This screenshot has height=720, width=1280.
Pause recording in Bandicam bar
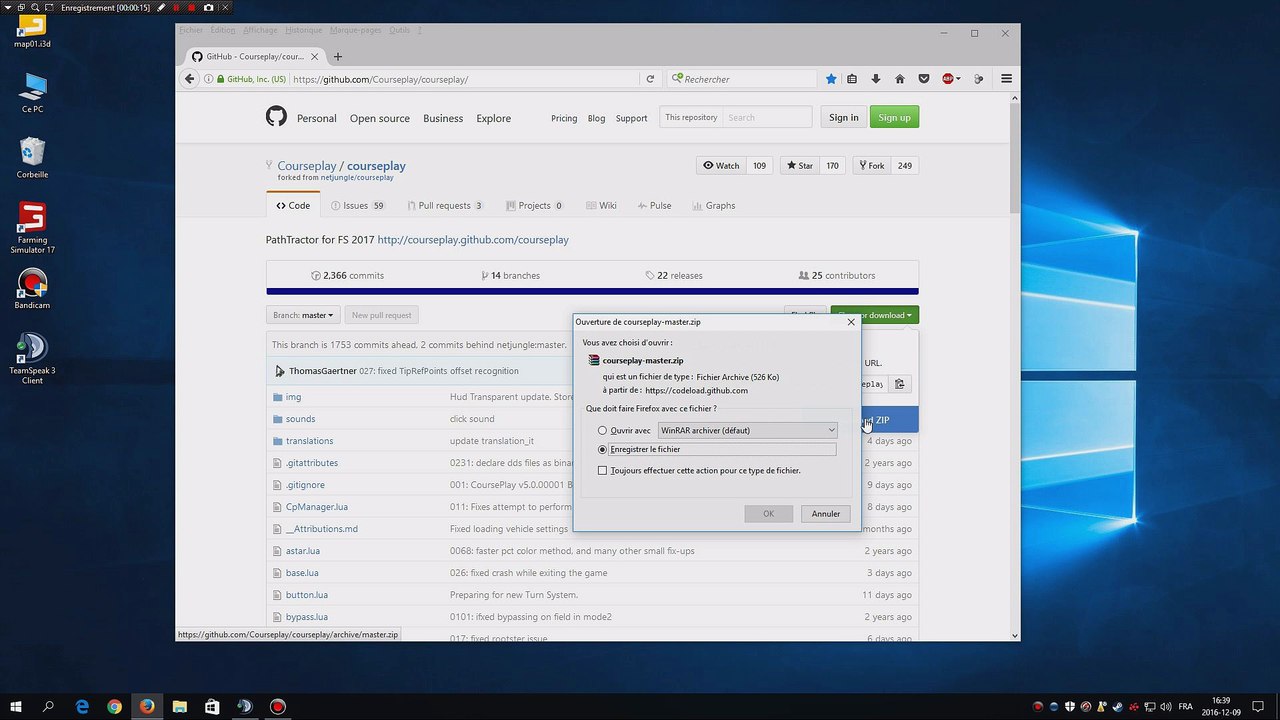pos(178,7)
